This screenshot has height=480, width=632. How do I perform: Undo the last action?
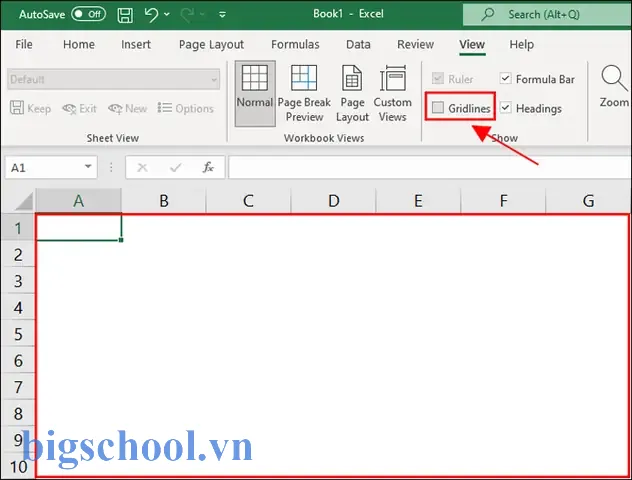(x=151, y=15)
